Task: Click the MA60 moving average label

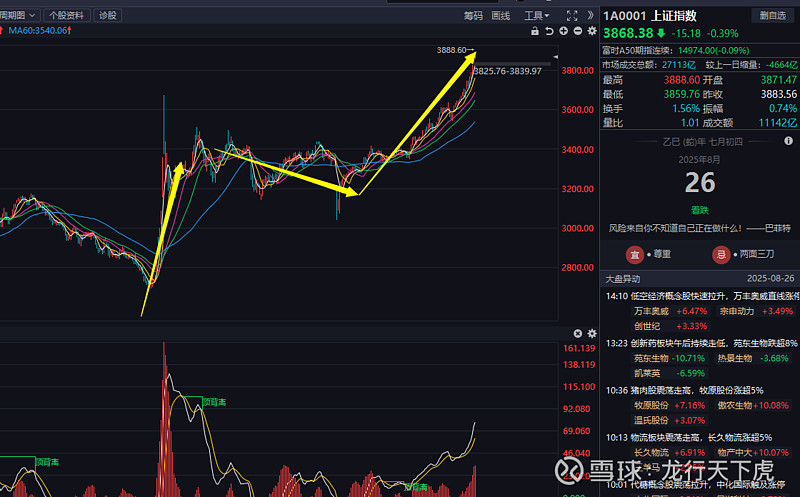Action: pyautogui.click(x=37, y=31)
